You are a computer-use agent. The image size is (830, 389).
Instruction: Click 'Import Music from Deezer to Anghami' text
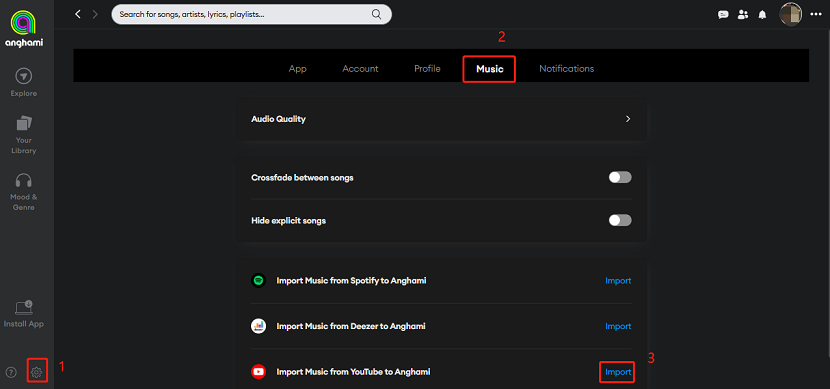351,326
